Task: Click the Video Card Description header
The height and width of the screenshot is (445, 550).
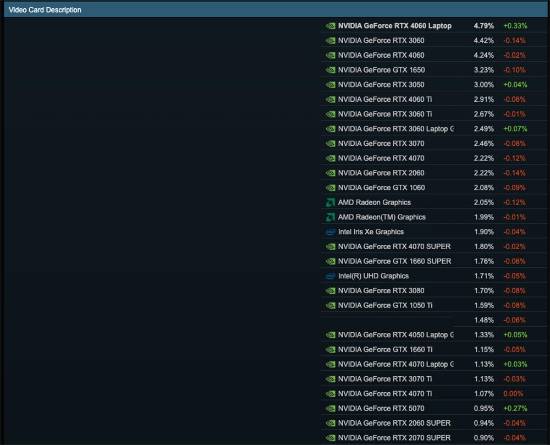Action: tap(45, 10)
